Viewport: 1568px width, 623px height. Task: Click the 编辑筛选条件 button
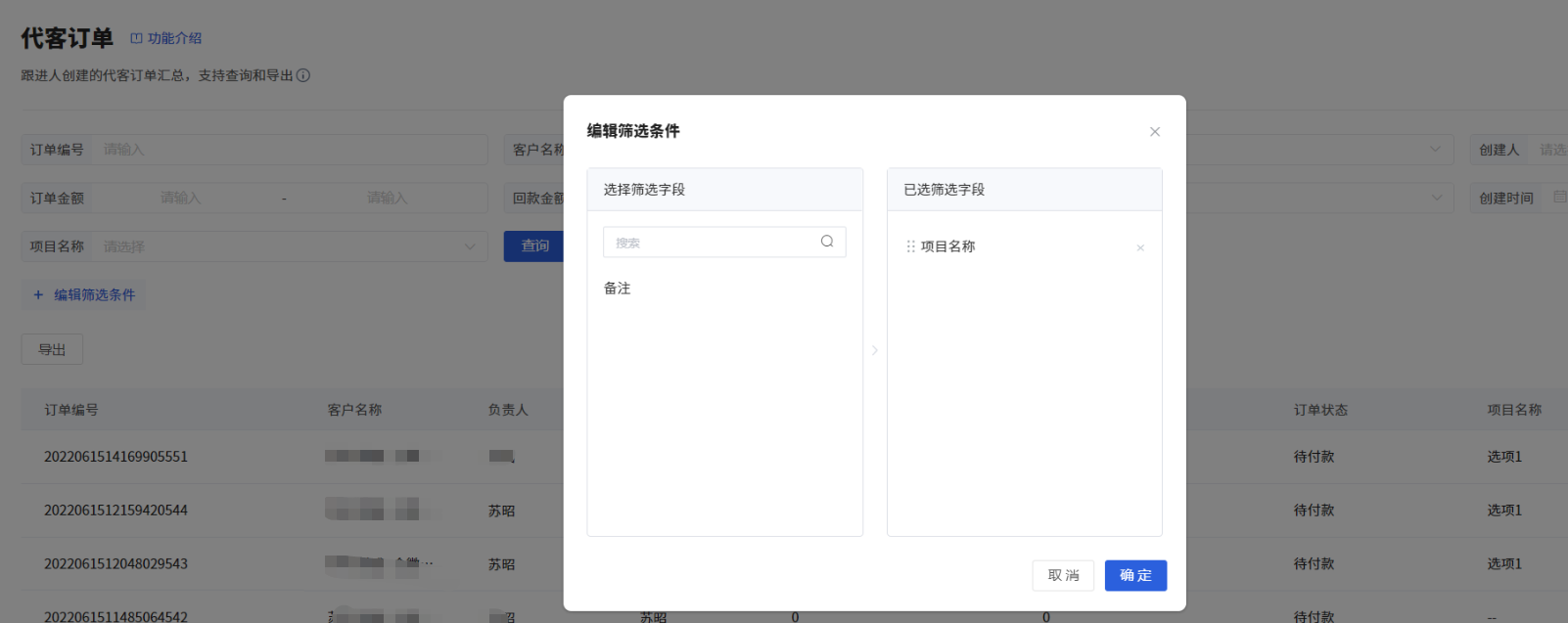point(84,294)
